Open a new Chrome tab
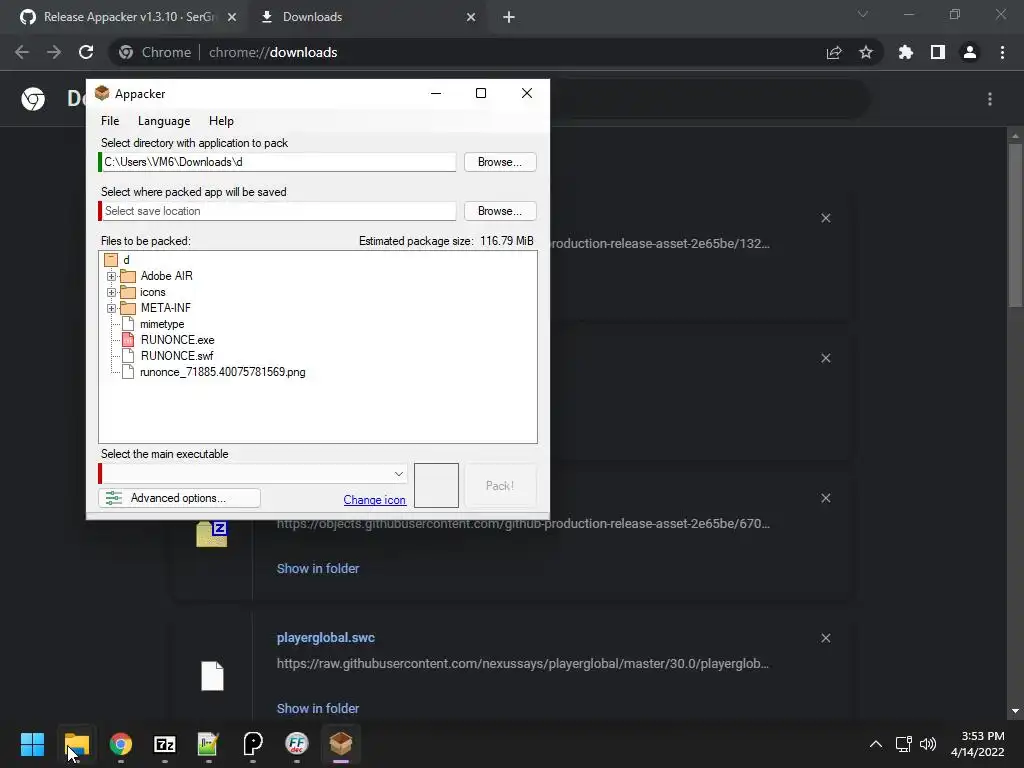Screen dimensions: 1024x768 [x=509, y=18]
